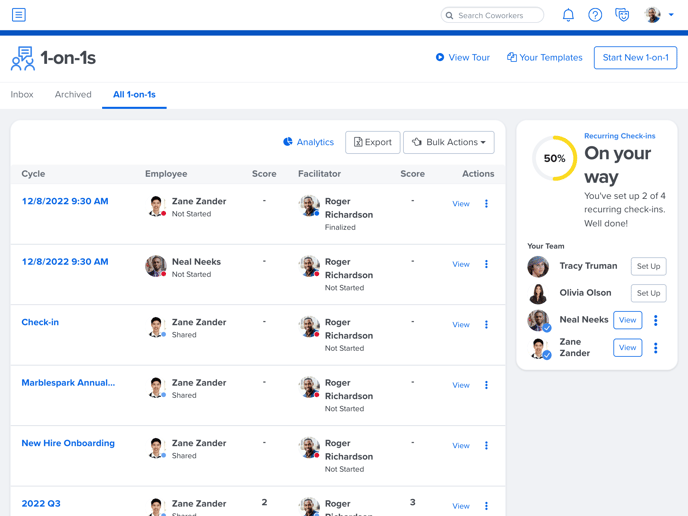View the Marblespark Annual row

[x=461, y=385]
